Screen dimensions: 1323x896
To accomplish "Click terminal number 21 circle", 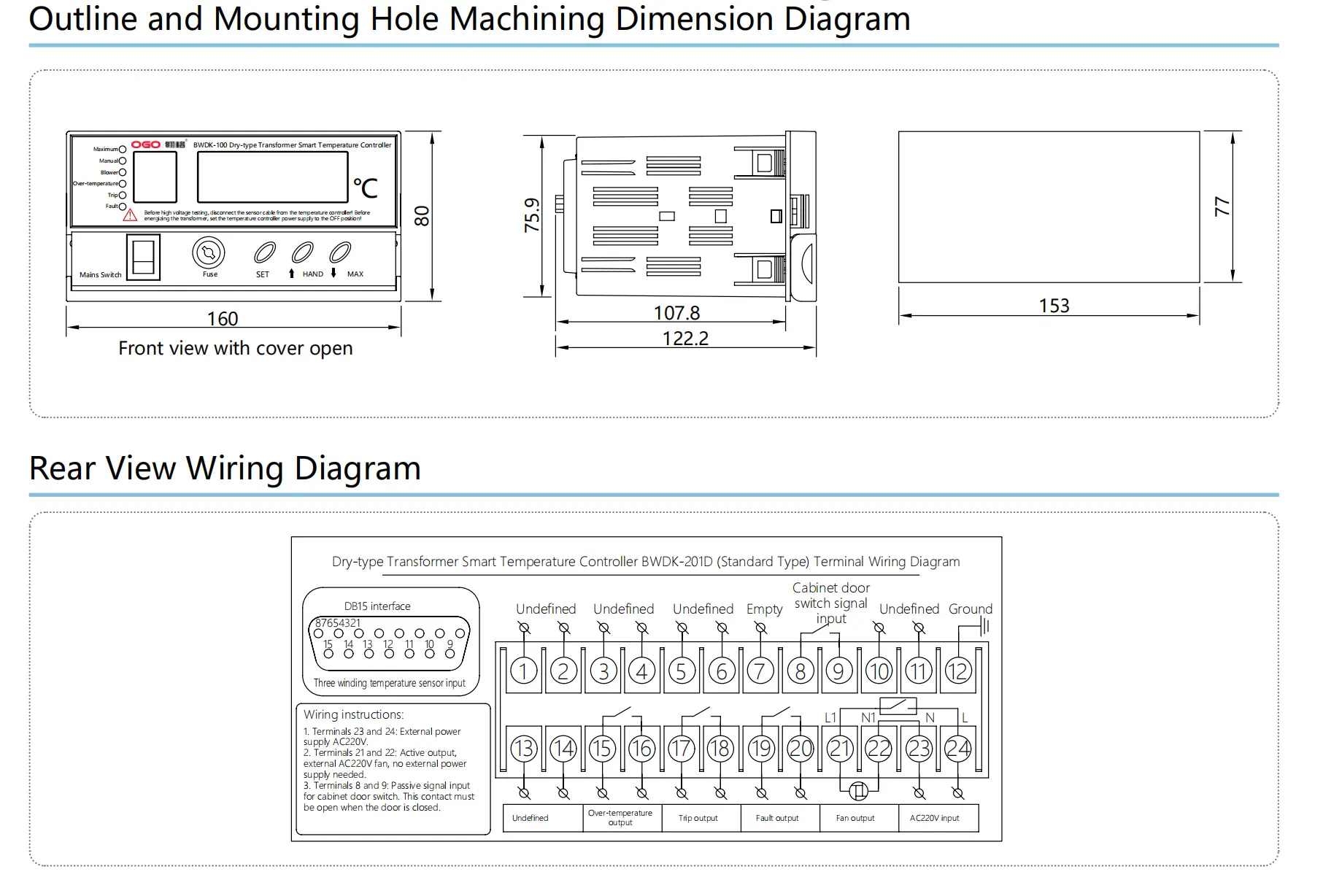I will (839, 748).
